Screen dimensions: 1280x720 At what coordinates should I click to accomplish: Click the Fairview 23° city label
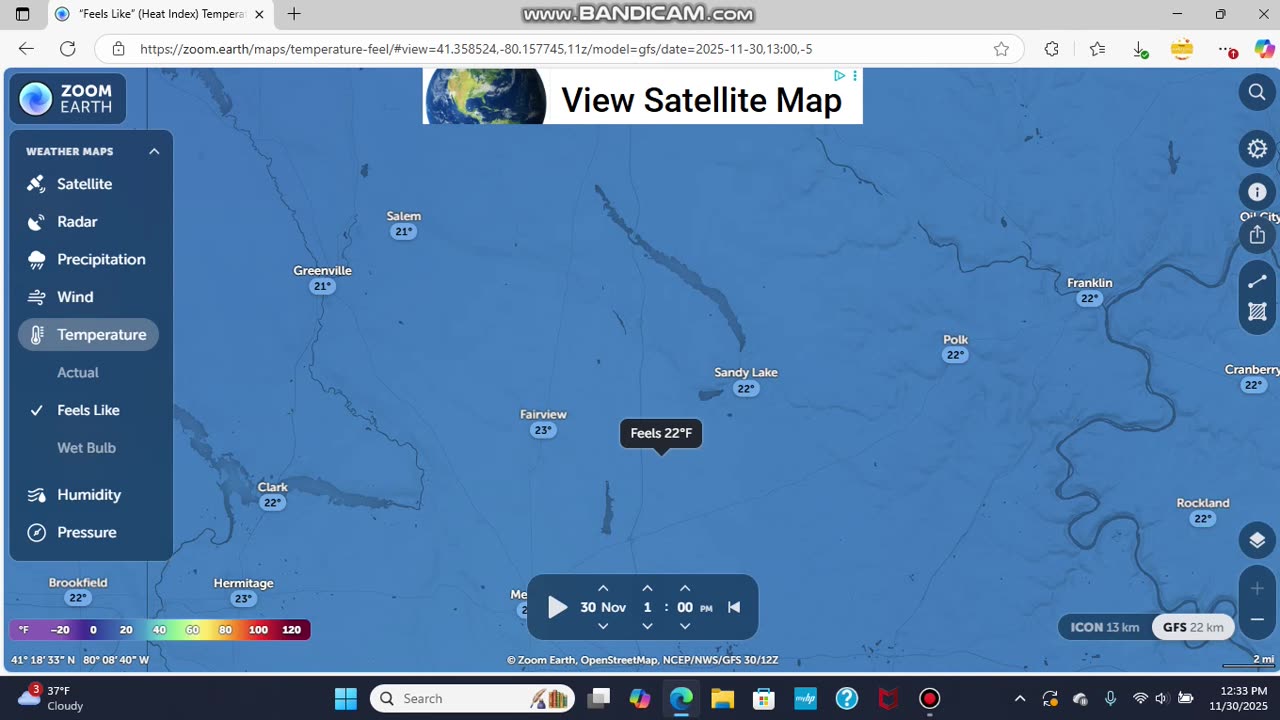tap(543, 422)
